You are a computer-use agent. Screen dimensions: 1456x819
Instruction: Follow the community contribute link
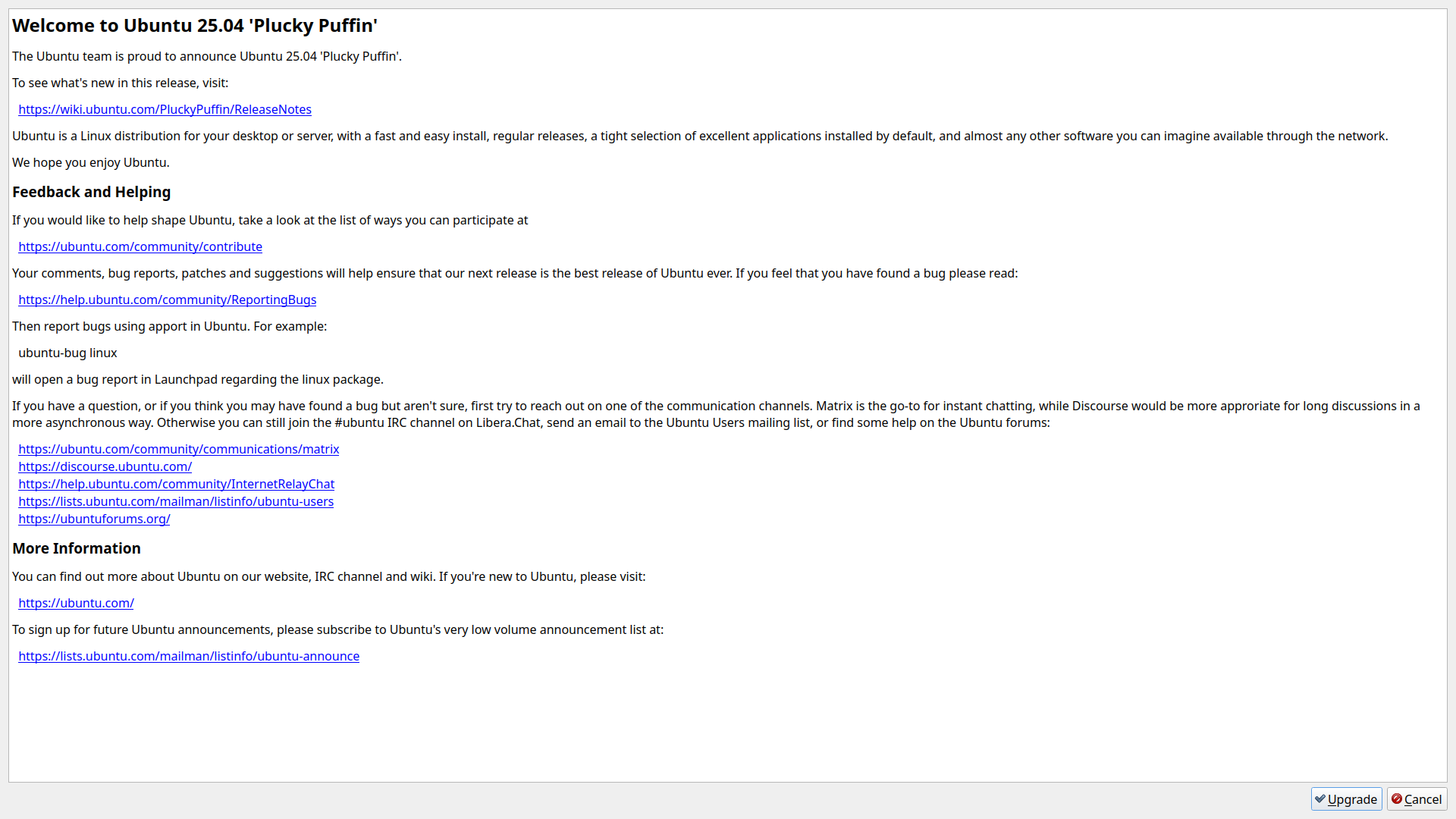140,246
